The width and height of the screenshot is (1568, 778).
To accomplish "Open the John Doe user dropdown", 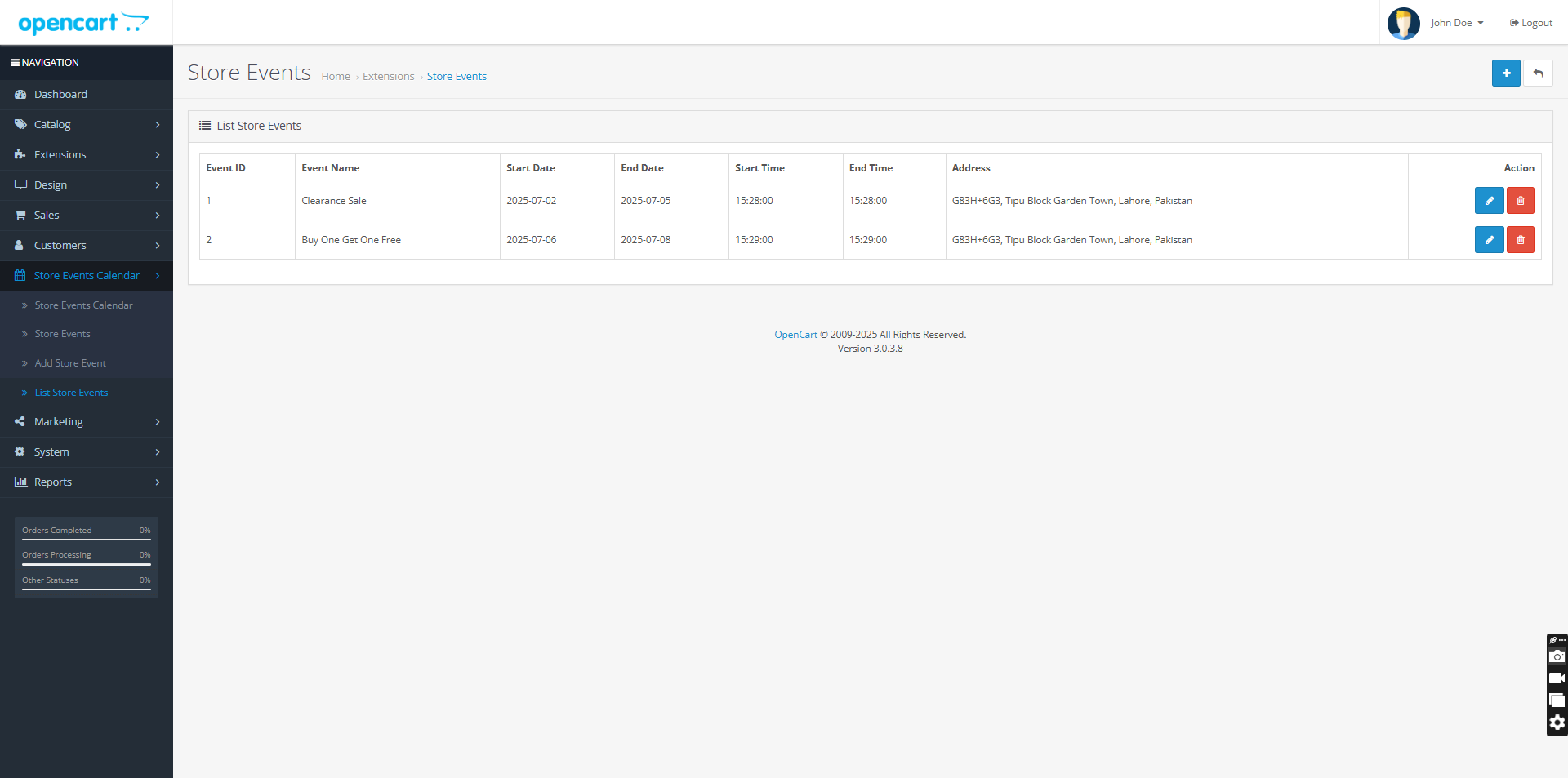I will [1456, 23].
